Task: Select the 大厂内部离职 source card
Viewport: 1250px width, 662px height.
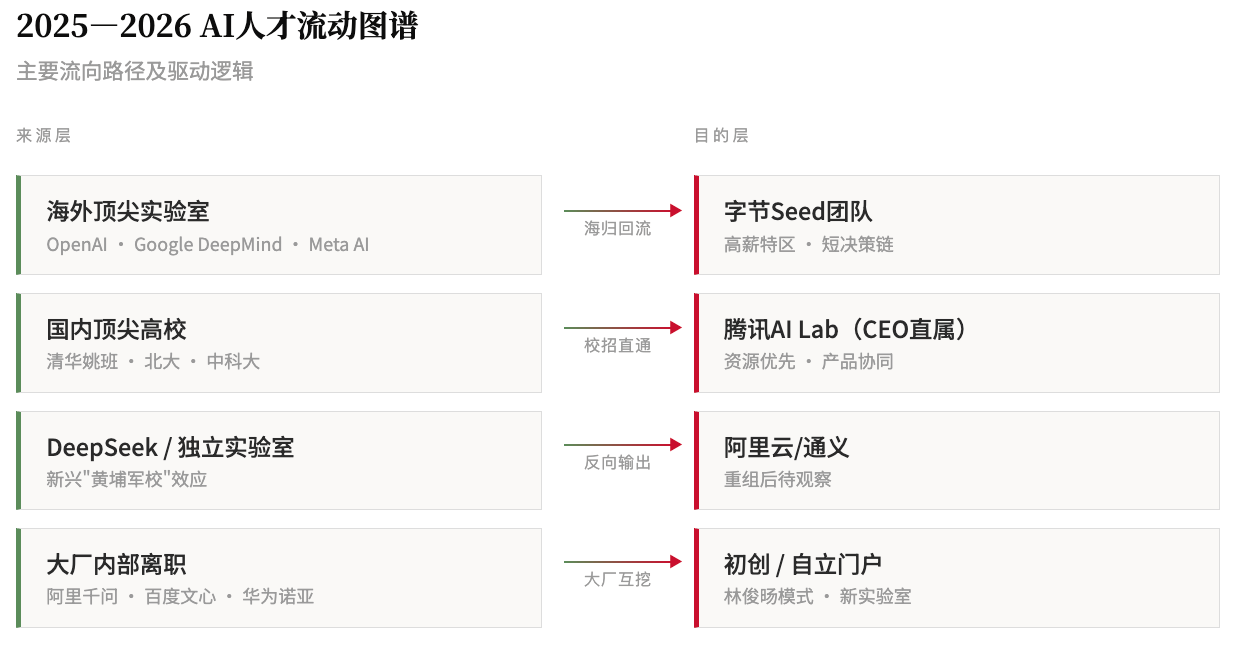Action: [x=280, y=578]
